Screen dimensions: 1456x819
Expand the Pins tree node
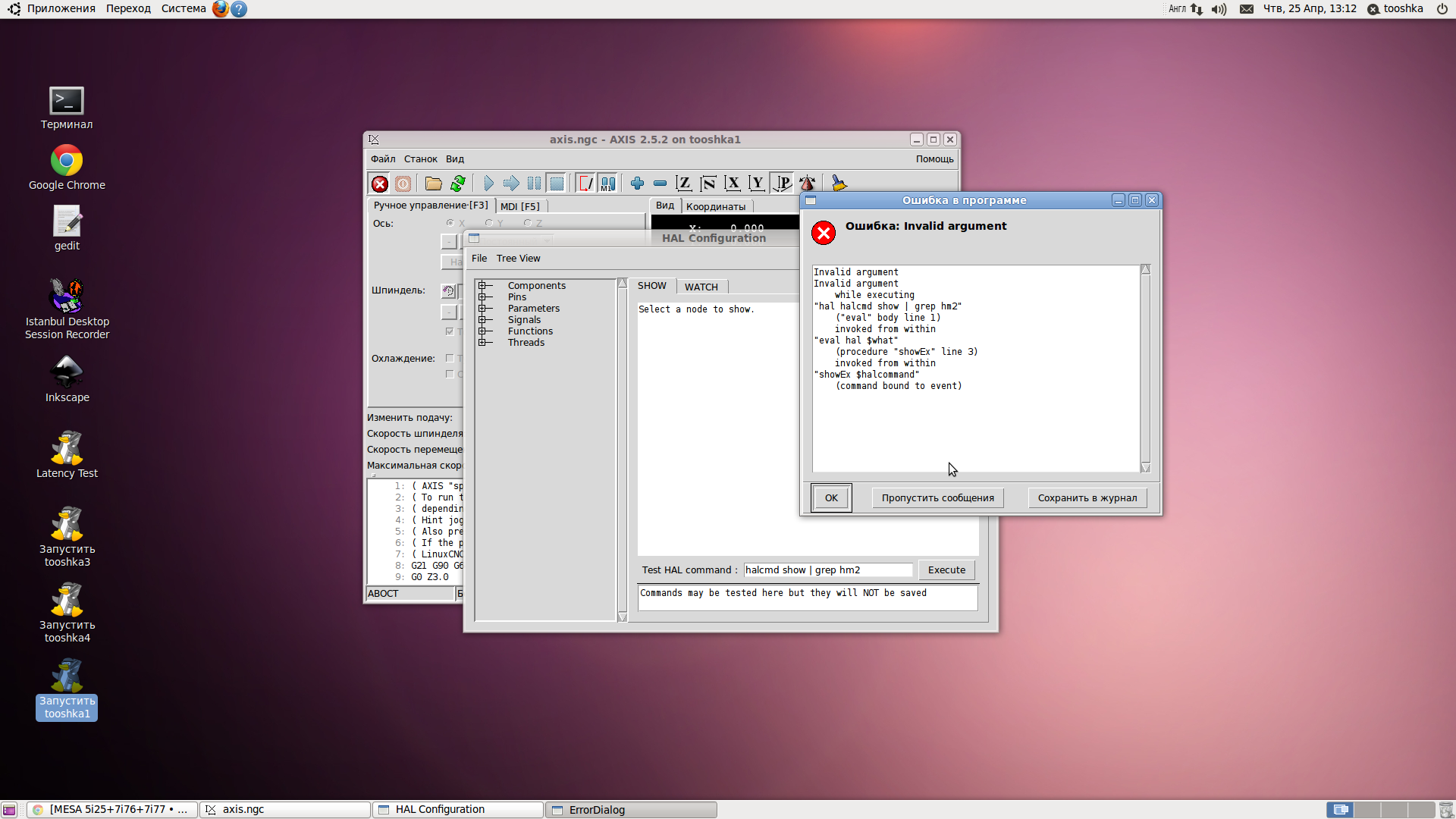482,297
